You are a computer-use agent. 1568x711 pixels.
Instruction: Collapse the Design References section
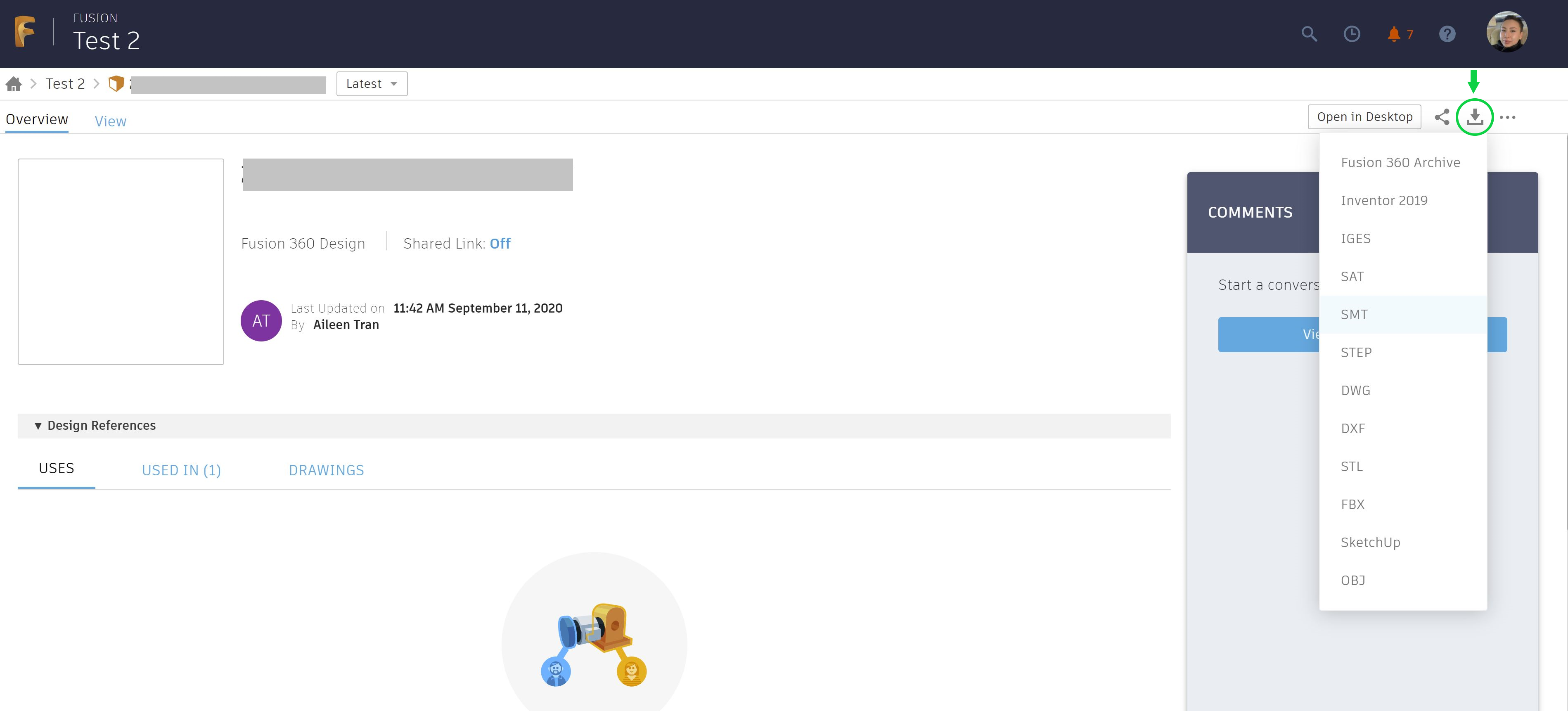38,426
